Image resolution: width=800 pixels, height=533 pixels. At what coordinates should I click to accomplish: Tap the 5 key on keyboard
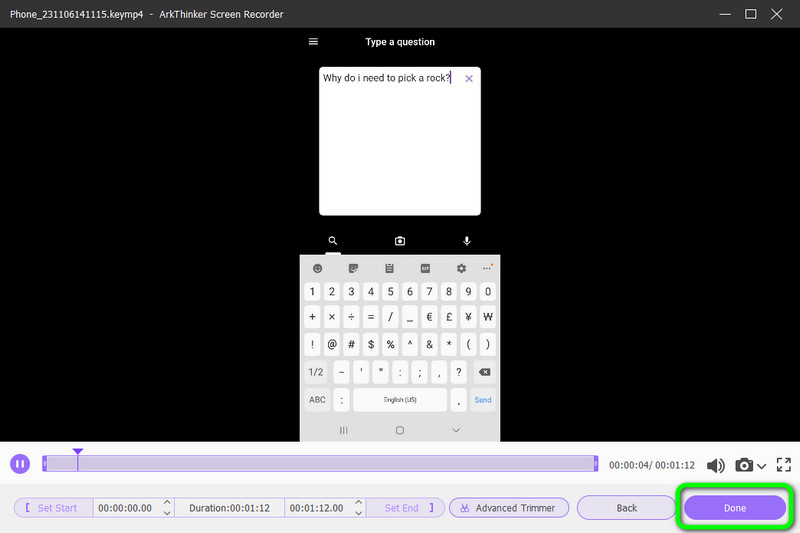point(390,292)
